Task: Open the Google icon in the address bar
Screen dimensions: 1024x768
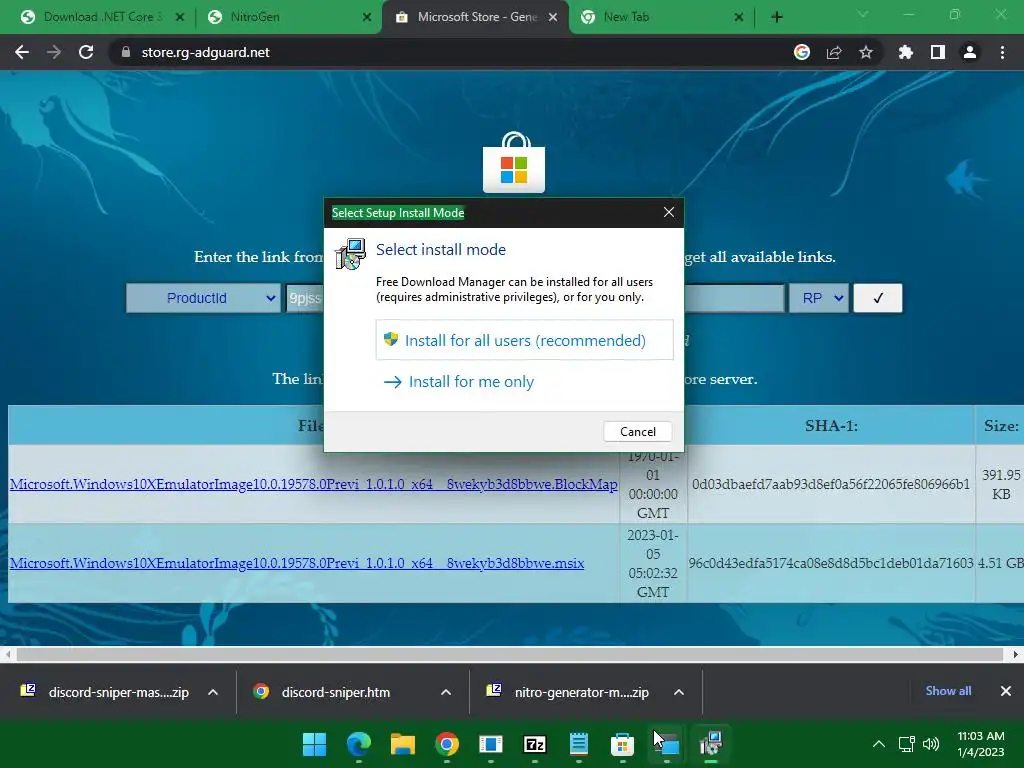Action: pyautogui.click(x=802, y=52)
